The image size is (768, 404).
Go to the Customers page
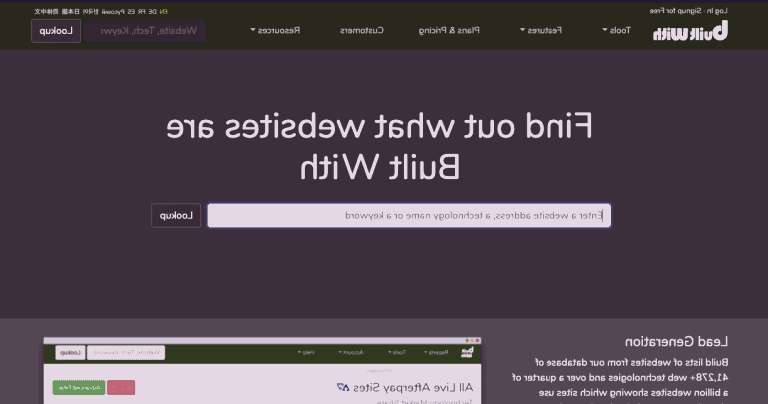[x=362, y=30]
